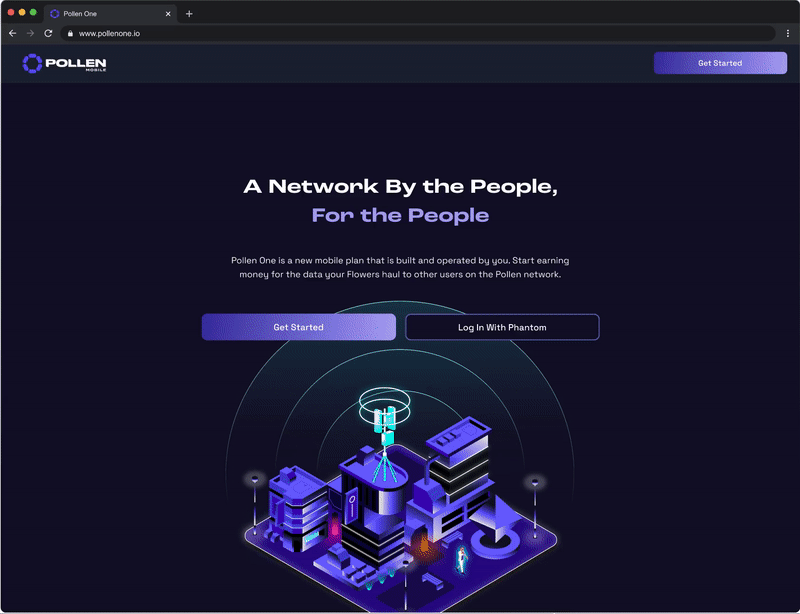
Task: Click the browser back arrow
Action: pyautogui.click(x=13, y=33)
